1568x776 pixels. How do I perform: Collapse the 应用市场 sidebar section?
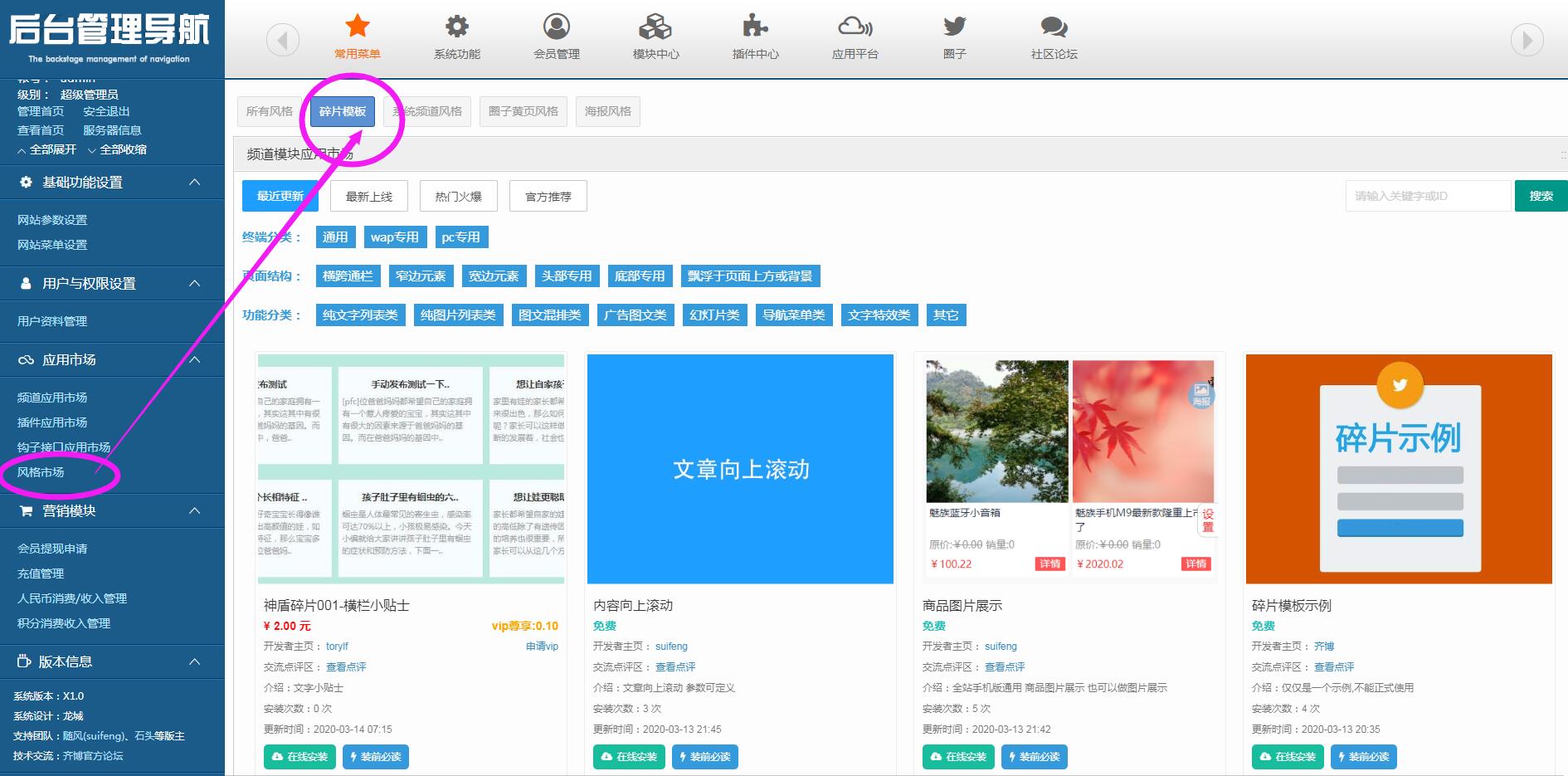pyautogui.click(x=194, y=359)
